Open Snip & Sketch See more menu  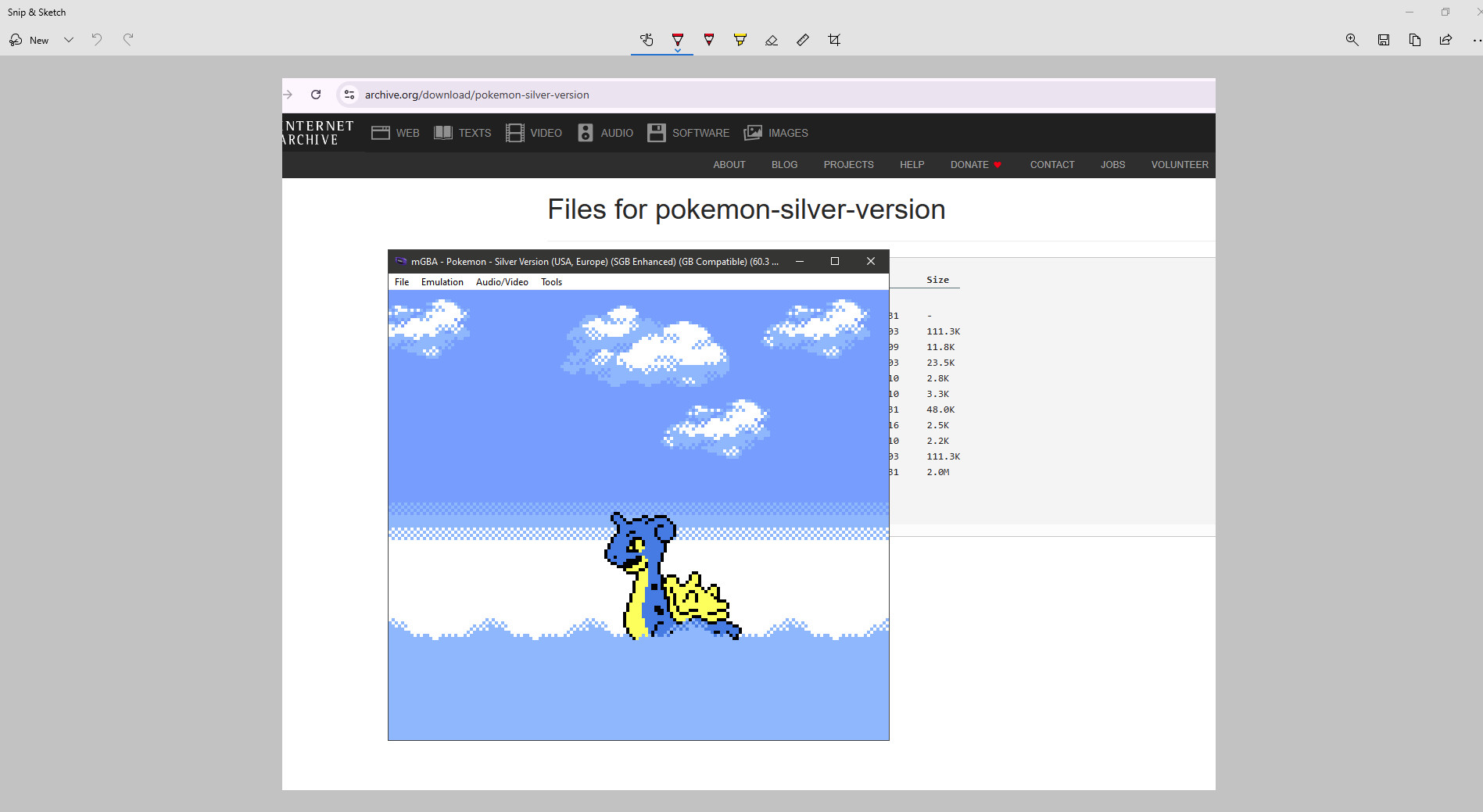click(x=1476, y=40)
